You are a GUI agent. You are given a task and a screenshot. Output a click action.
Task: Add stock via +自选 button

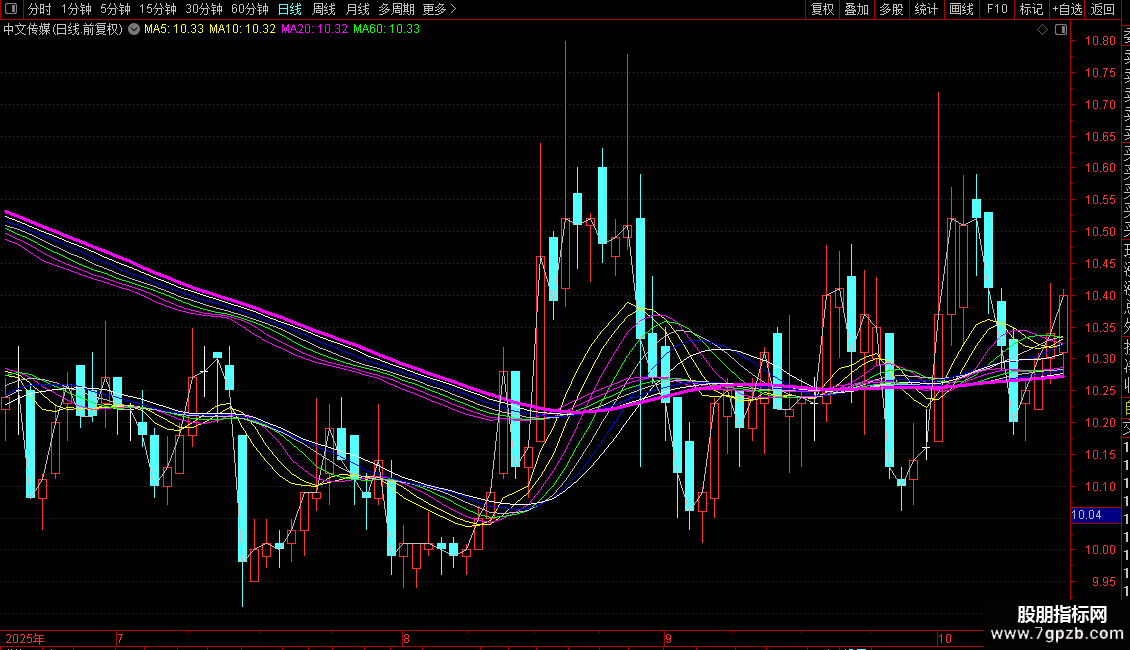tap(1066, 9)
